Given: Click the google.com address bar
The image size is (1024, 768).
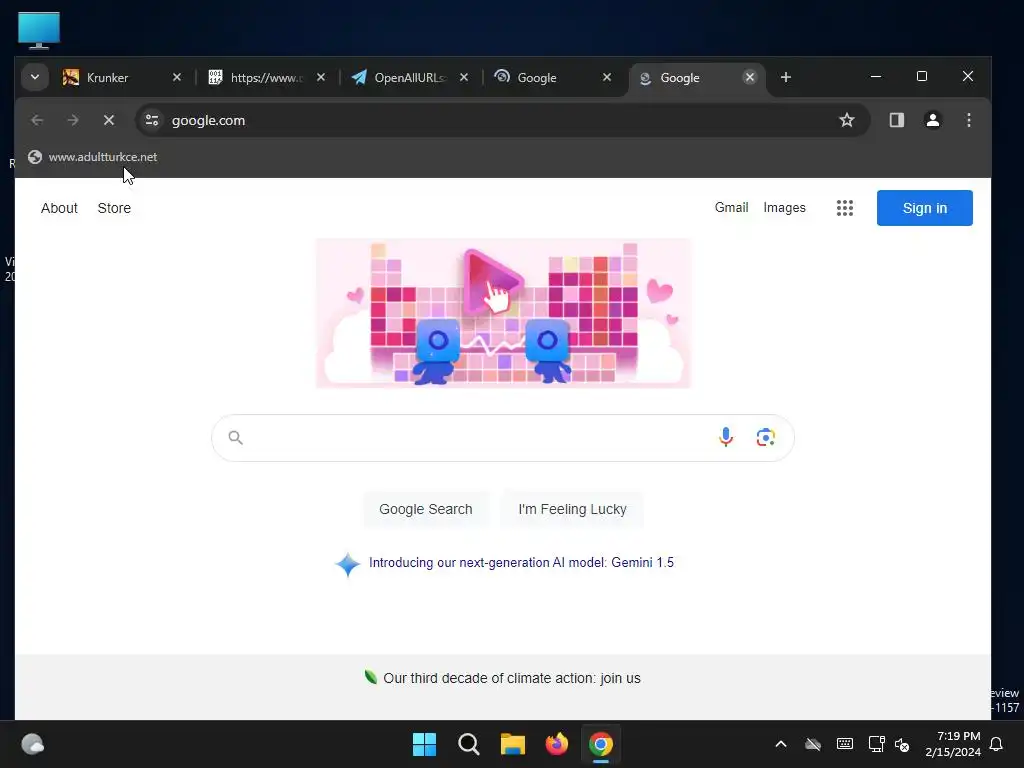Looking at the screenshot, I should click(x=503, y=120).
